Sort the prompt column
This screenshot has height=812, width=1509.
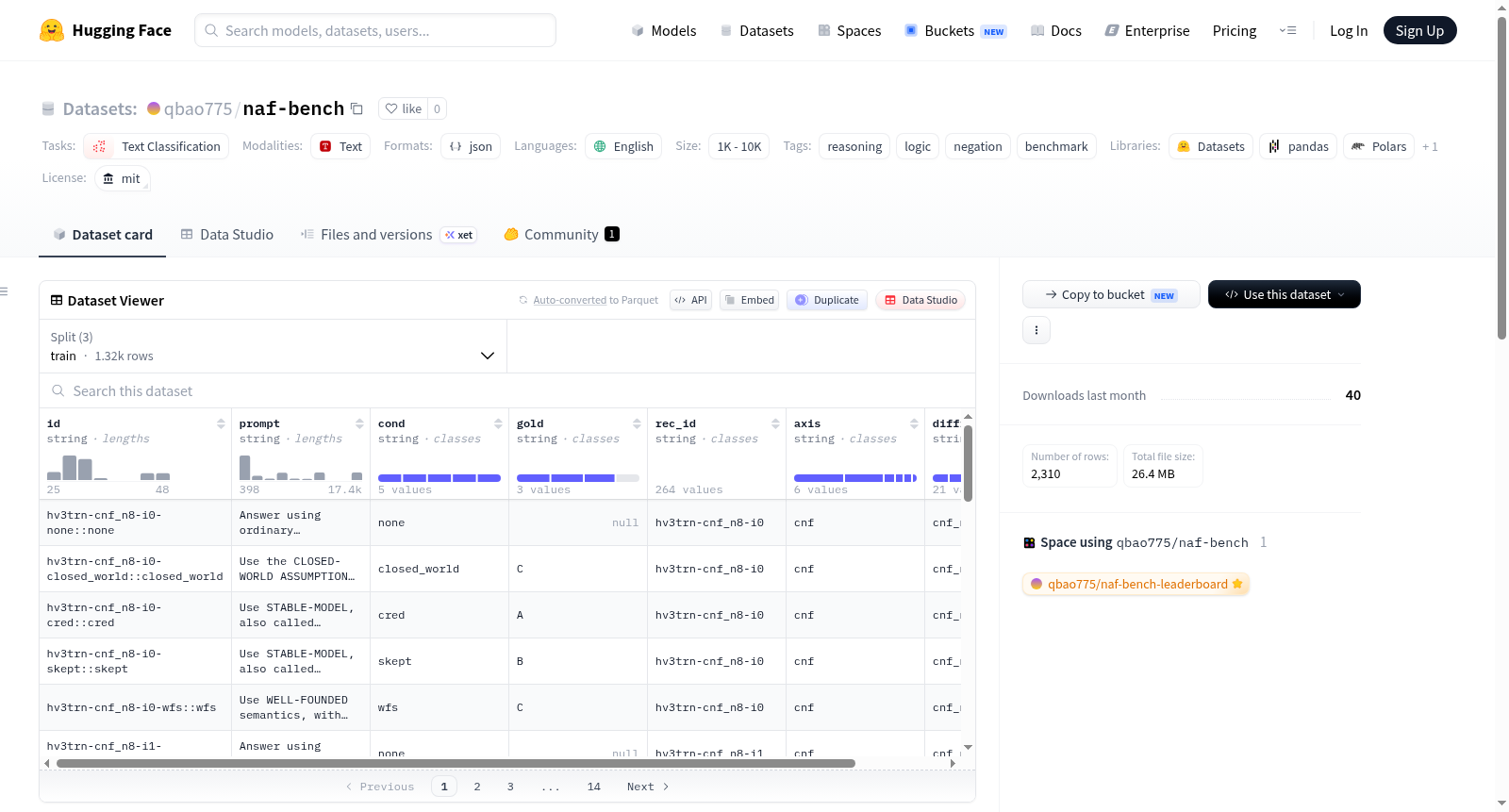(359, 424)
